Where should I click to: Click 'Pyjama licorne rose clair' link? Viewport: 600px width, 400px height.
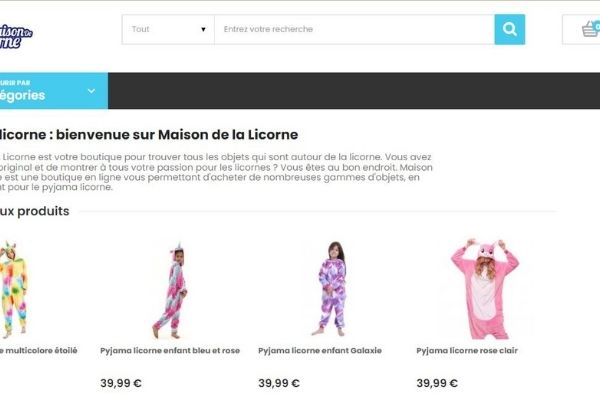[x=467, y=351]
